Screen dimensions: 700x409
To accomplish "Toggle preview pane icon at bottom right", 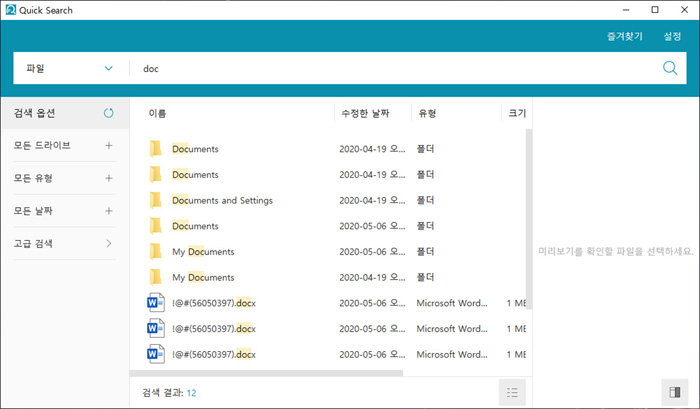I will click(x=672, y=392).
